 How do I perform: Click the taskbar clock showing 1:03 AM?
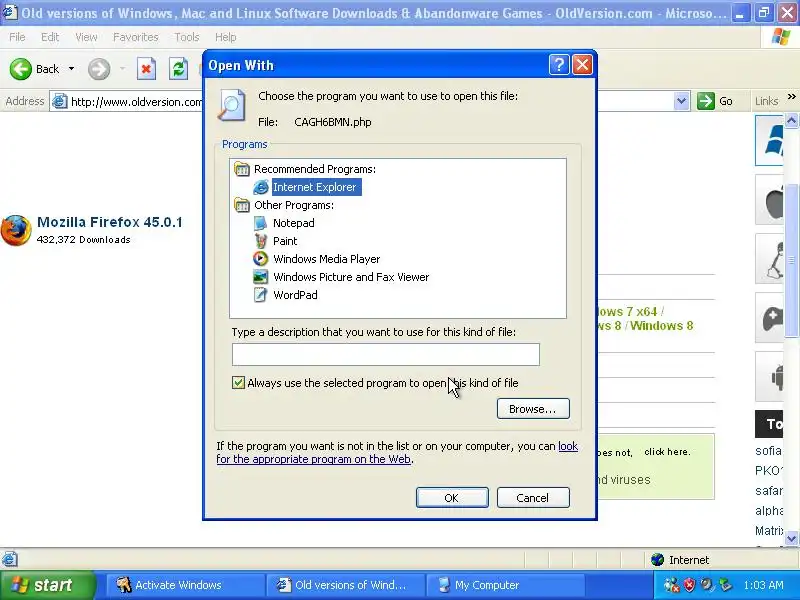(763, 585)
